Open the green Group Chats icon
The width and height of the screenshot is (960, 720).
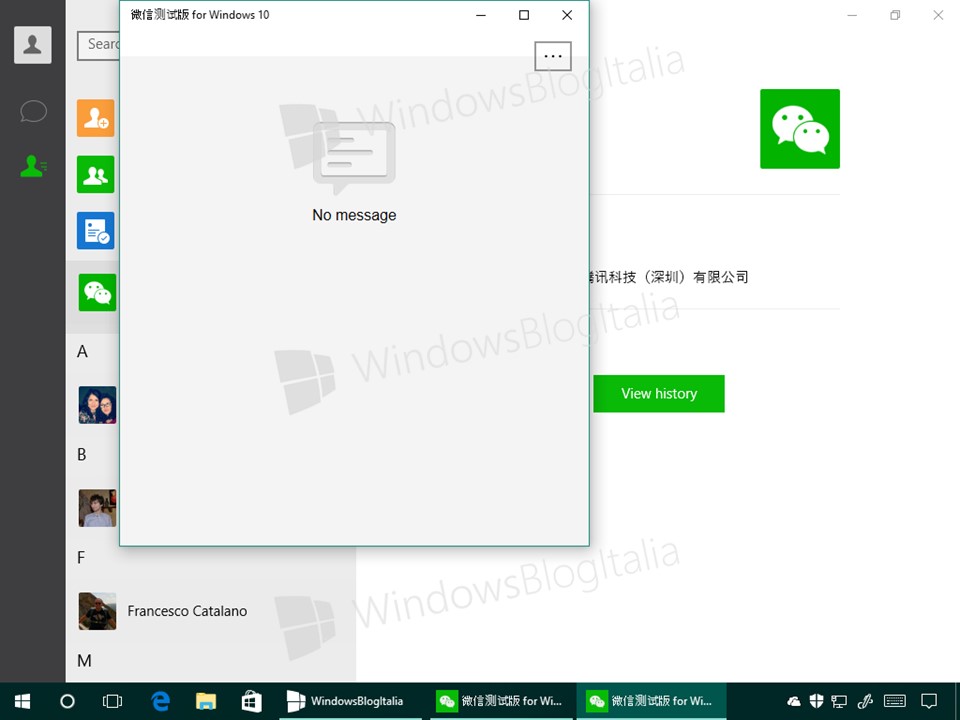tap(96, 174)
